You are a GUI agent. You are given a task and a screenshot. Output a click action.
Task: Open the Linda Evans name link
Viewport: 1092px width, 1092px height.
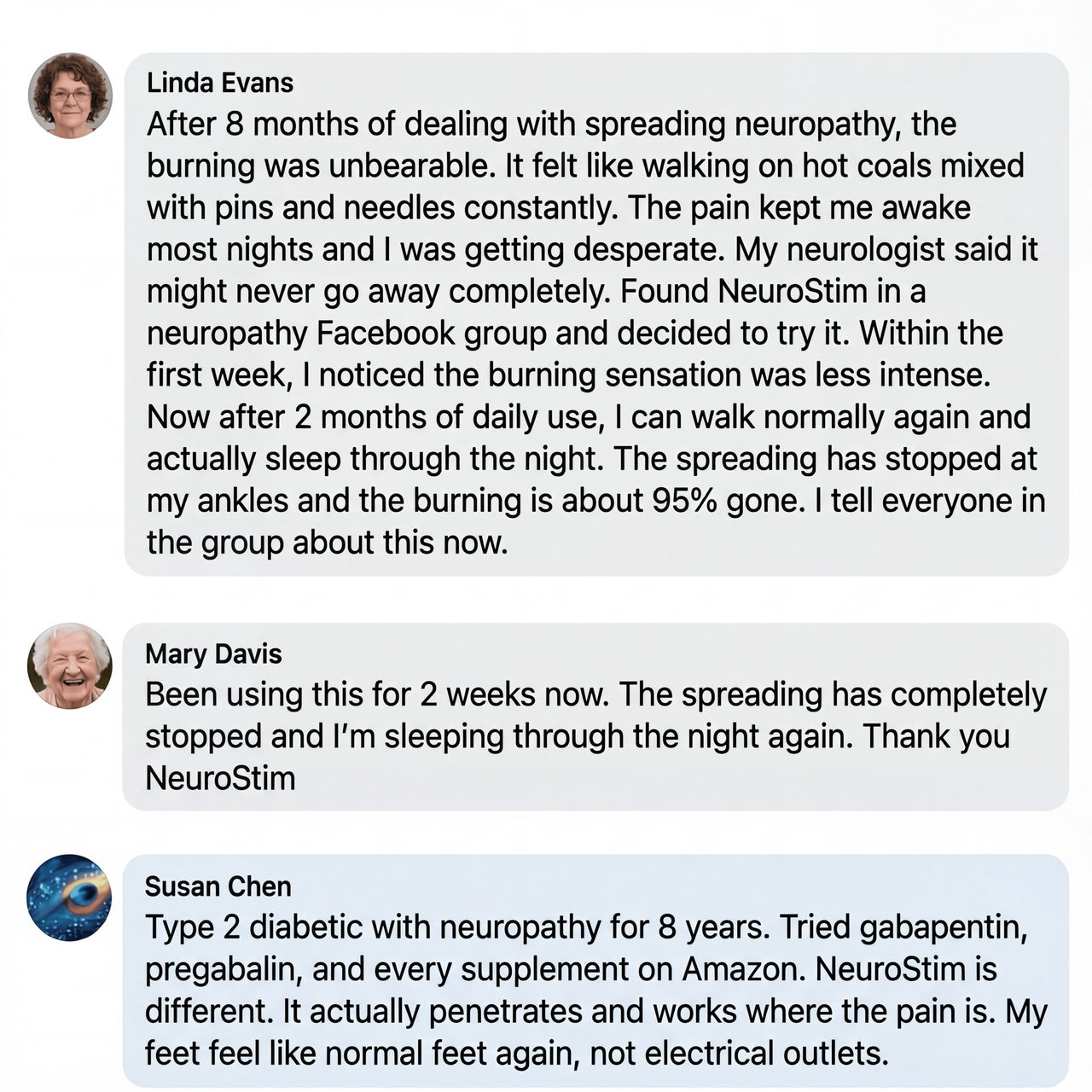tap(219, 83)
